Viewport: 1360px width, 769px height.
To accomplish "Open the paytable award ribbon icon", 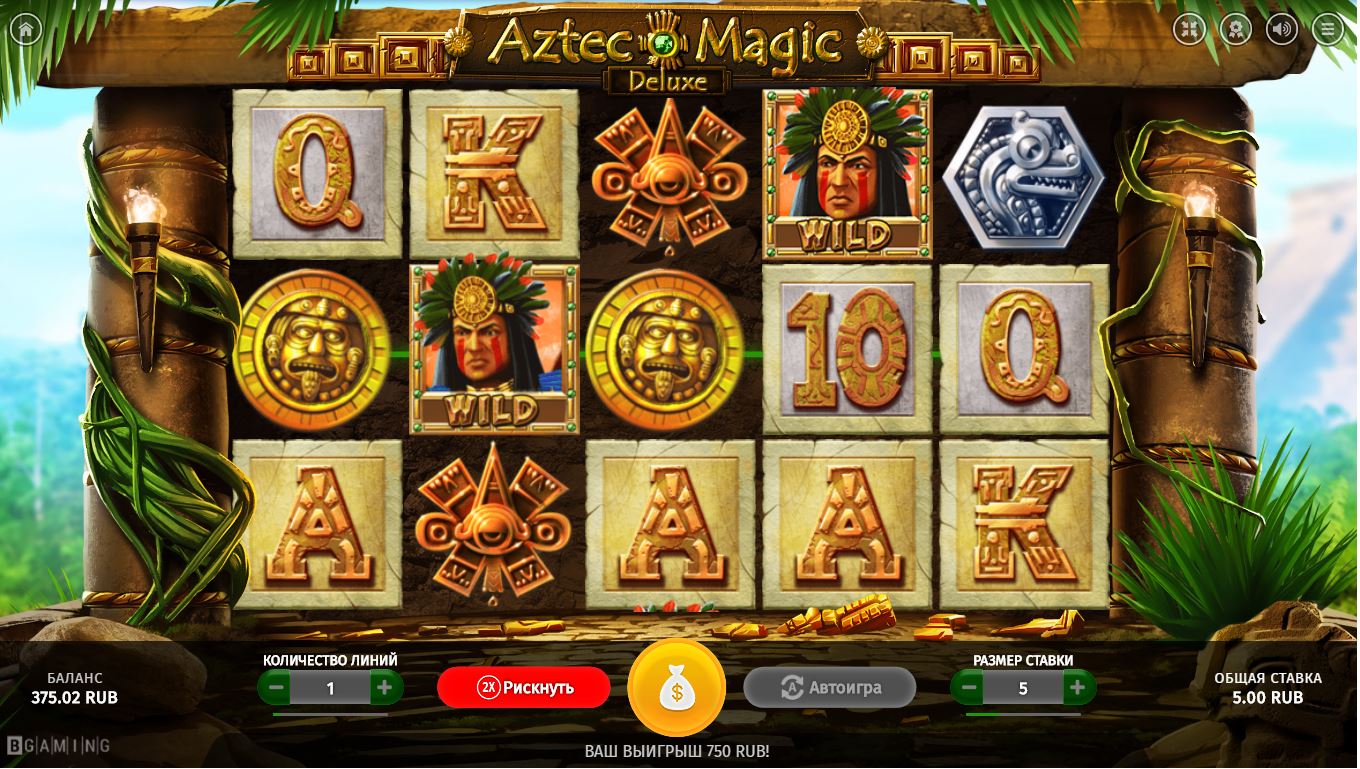I will (1236, 29).
